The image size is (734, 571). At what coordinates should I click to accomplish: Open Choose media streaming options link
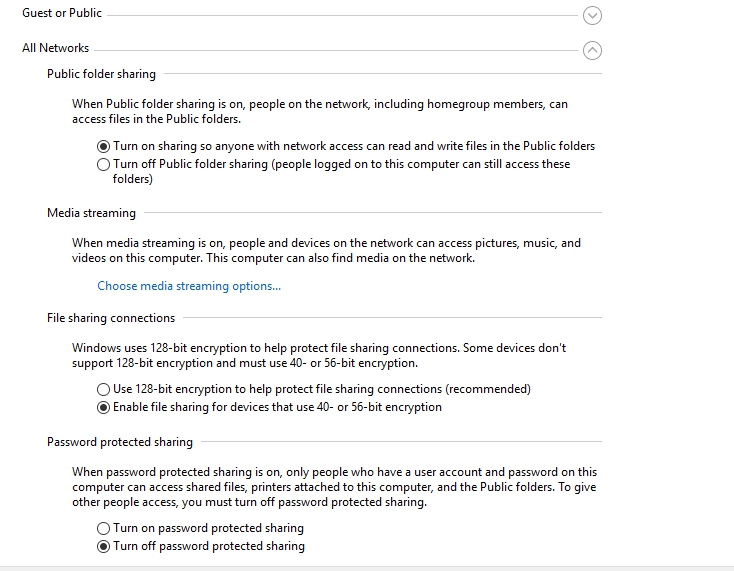[189, 286]
